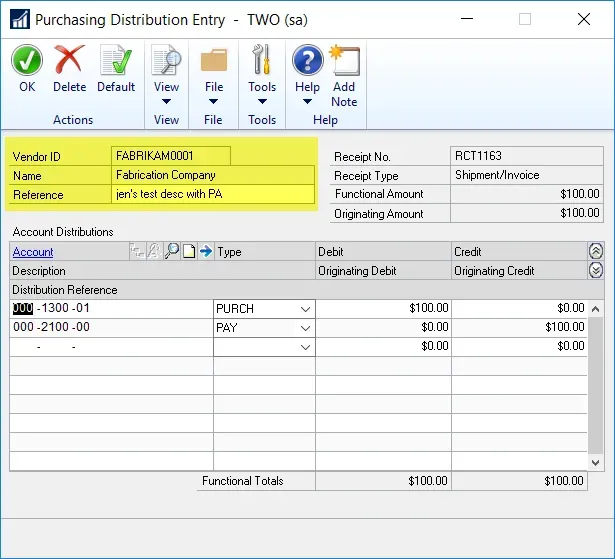Click the Default distributions icon
The height and width of the screenshot is (559, 615).
click(x=116, y=61)
